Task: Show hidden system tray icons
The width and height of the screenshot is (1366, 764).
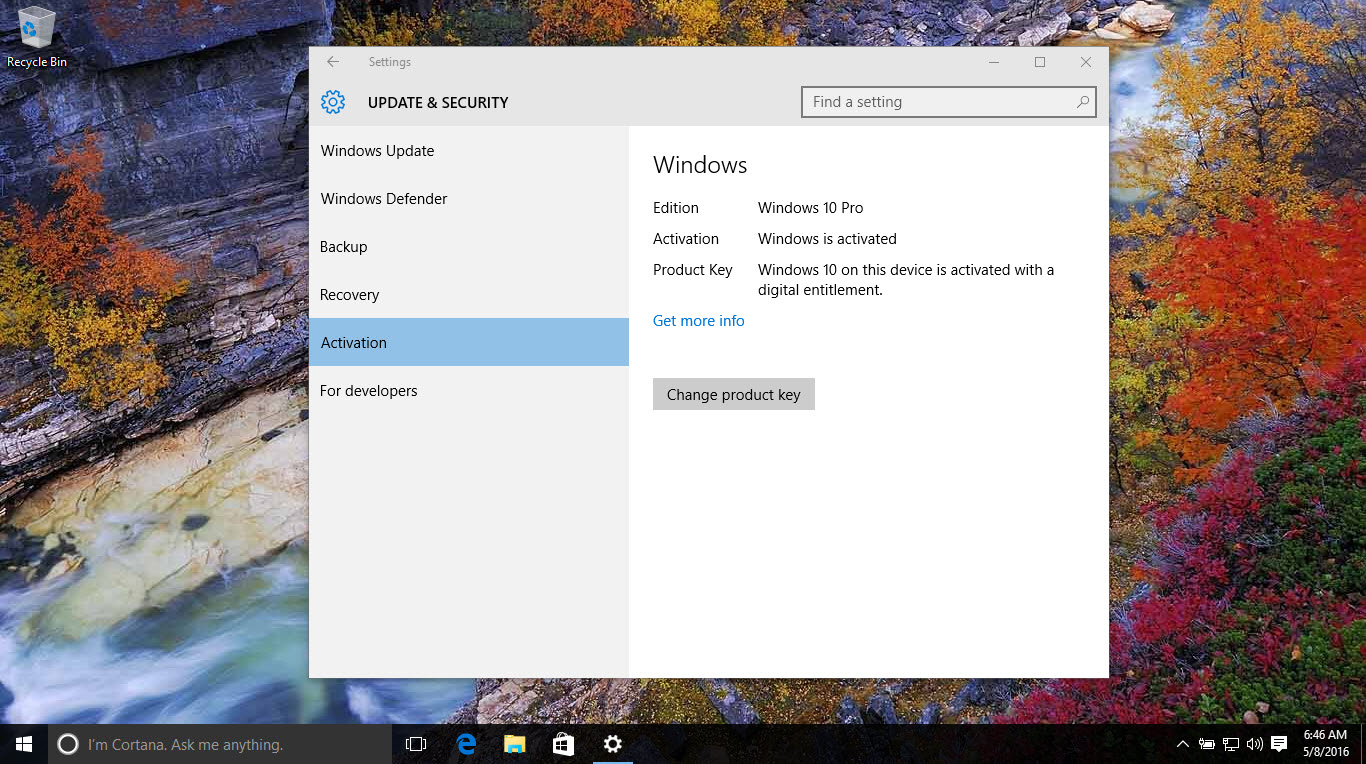Action: pyautogui.click(x=1182, y=744)
